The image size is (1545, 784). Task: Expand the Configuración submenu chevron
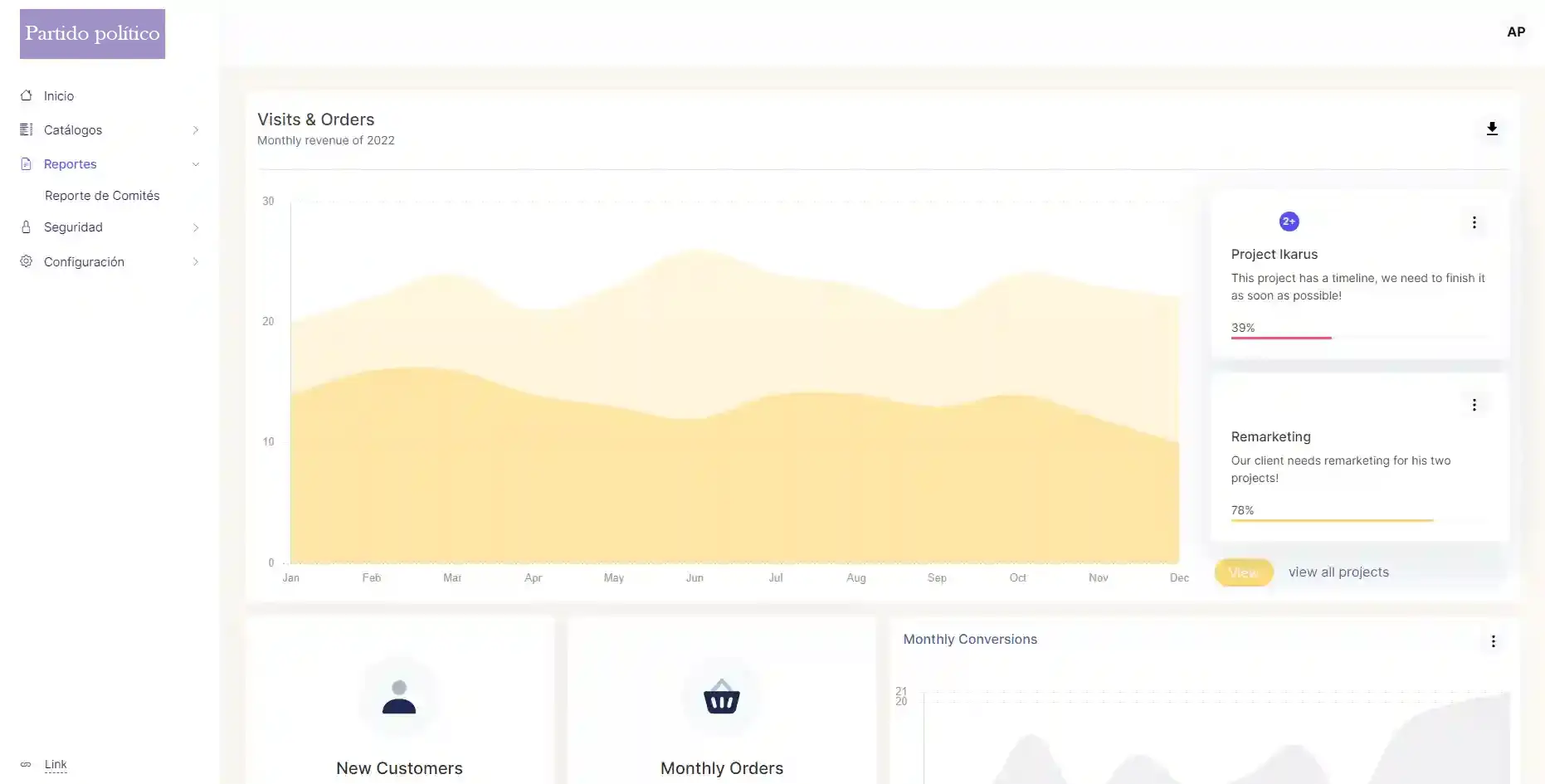tap(196, 262)
